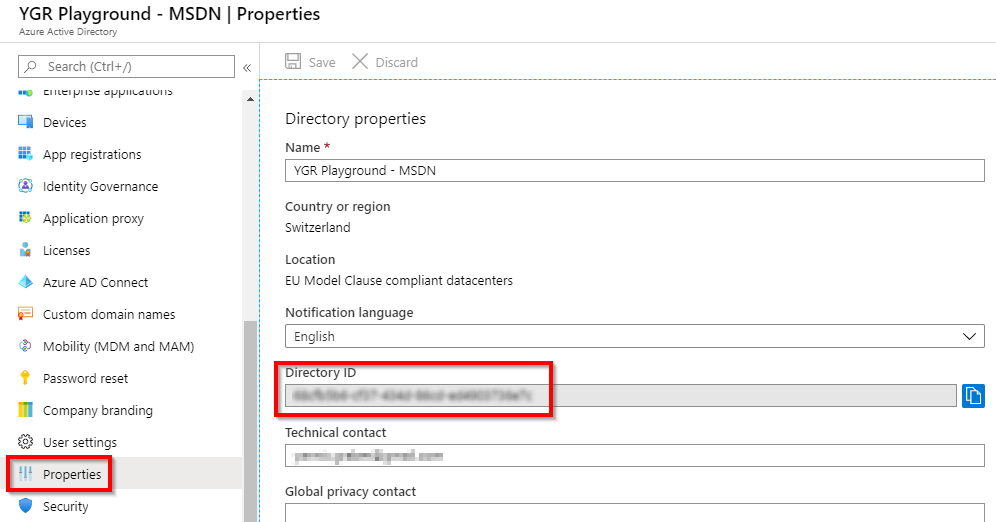
Task: Click the sidebar scroll up arrow
Action: pos(250,99)
